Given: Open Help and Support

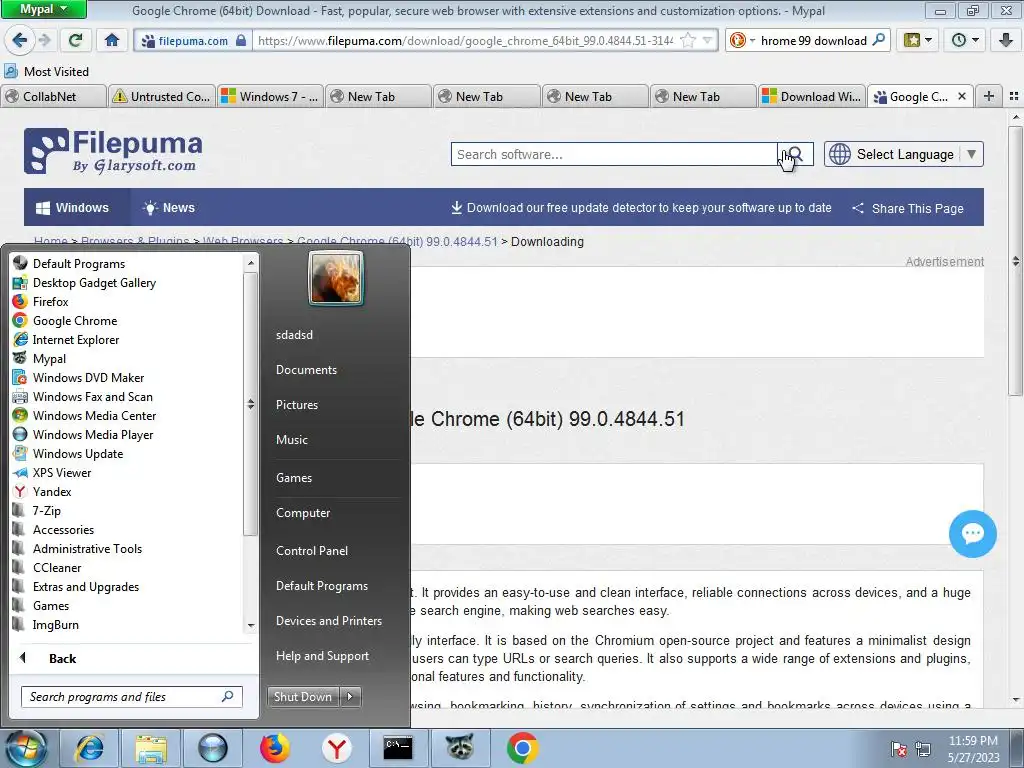Looking at the screenshot, I should [x=322, y=656].
